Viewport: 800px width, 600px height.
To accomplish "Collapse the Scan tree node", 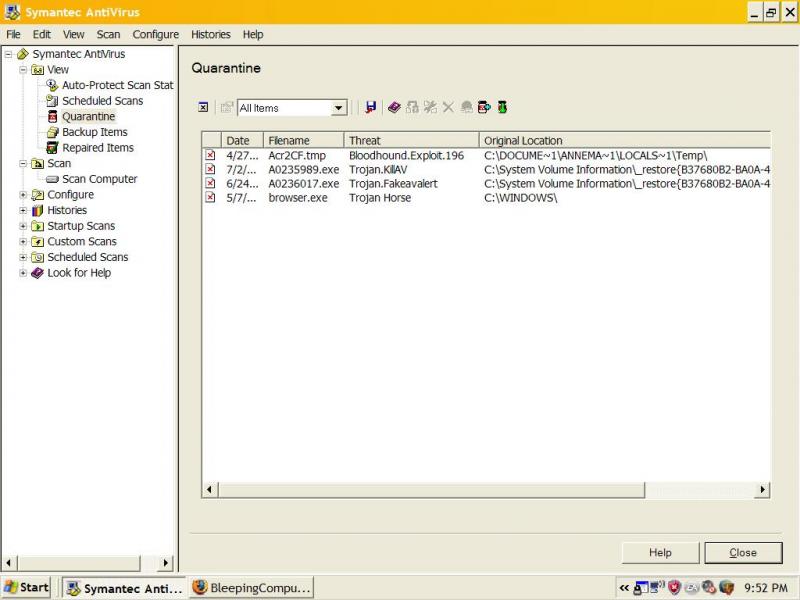I will 23,163.
